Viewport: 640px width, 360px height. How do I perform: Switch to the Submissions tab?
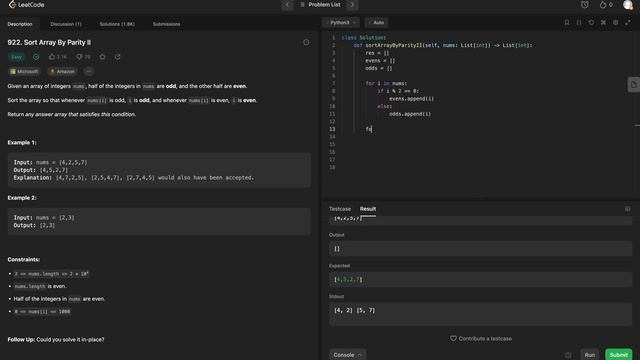click(x=166, y=24)
